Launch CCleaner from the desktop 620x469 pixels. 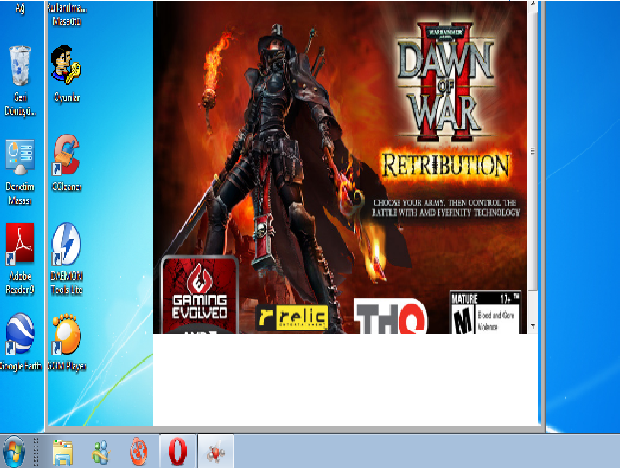(66, 163)
